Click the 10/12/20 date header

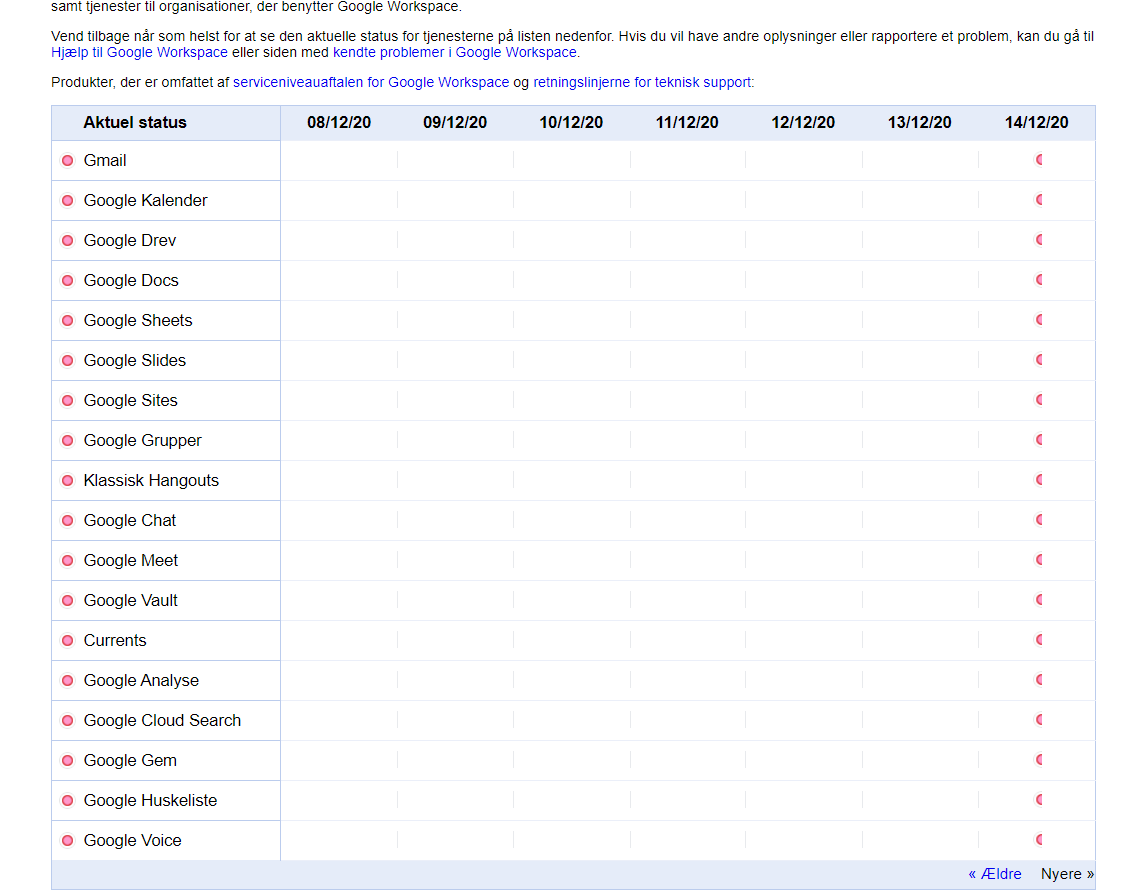tap(571, 123)
